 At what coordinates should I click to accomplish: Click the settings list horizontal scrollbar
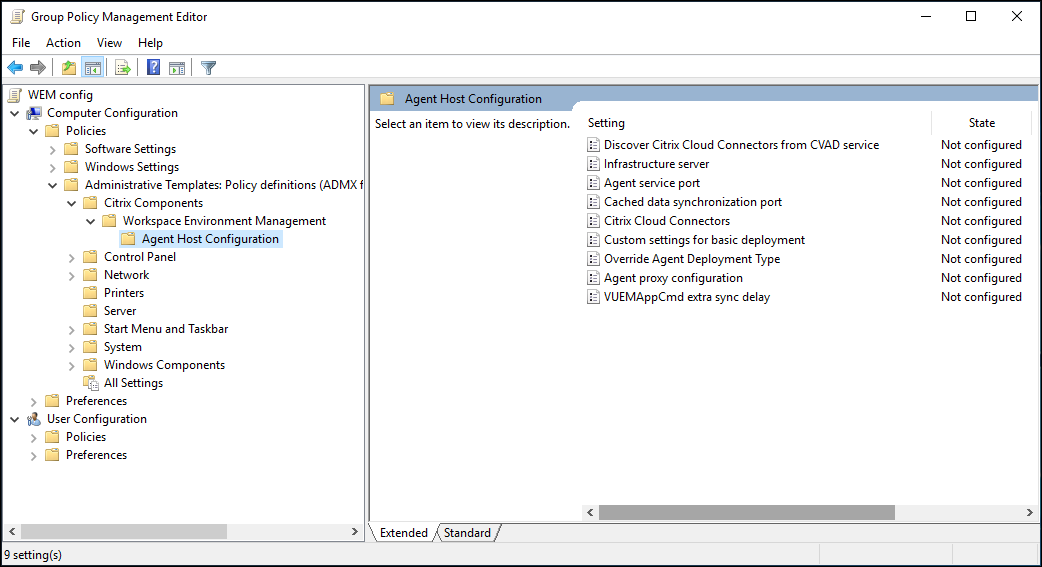[746, 512]
